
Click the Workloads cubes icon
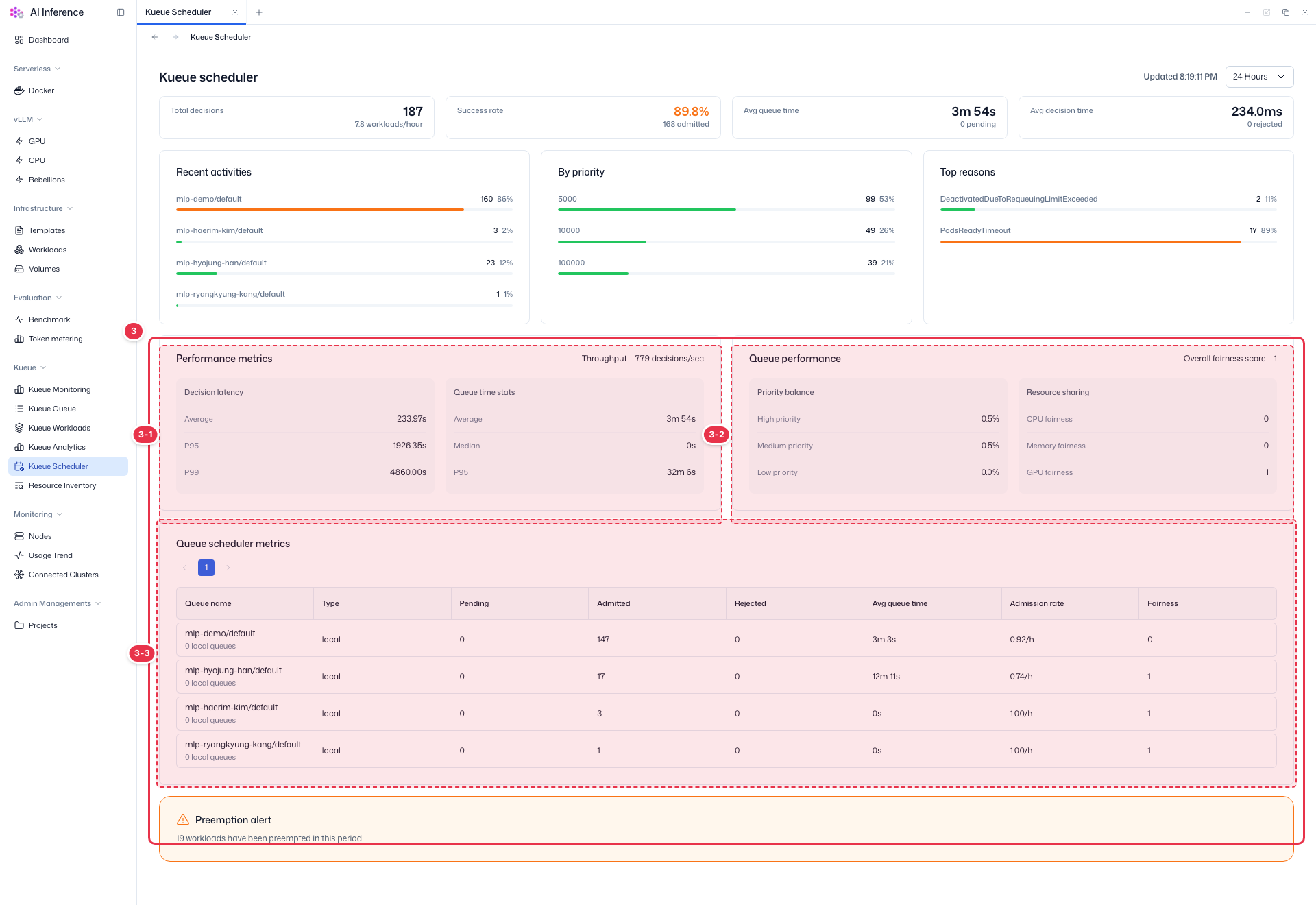pyautogui.click(x=19, y=250)
